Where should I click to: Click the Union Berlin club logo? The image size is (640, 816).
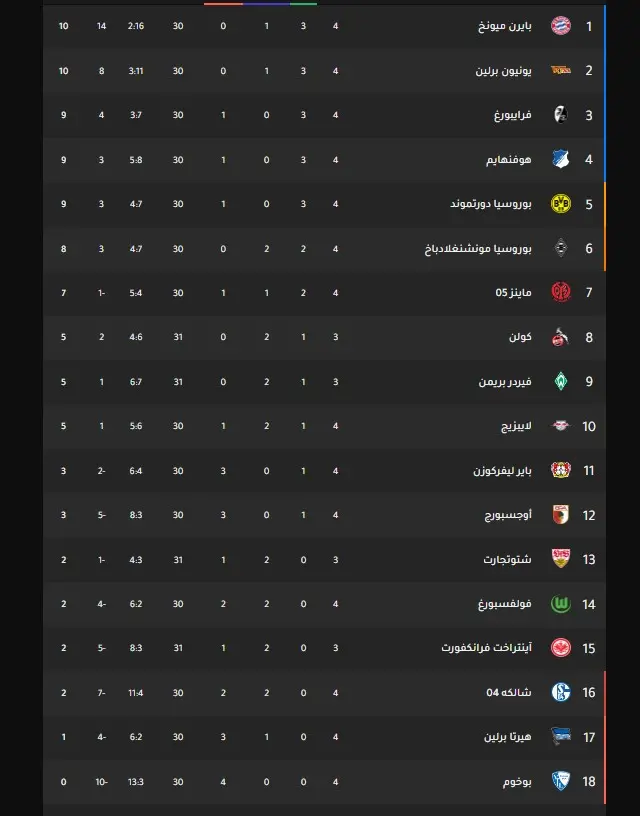tap(560, 70)
